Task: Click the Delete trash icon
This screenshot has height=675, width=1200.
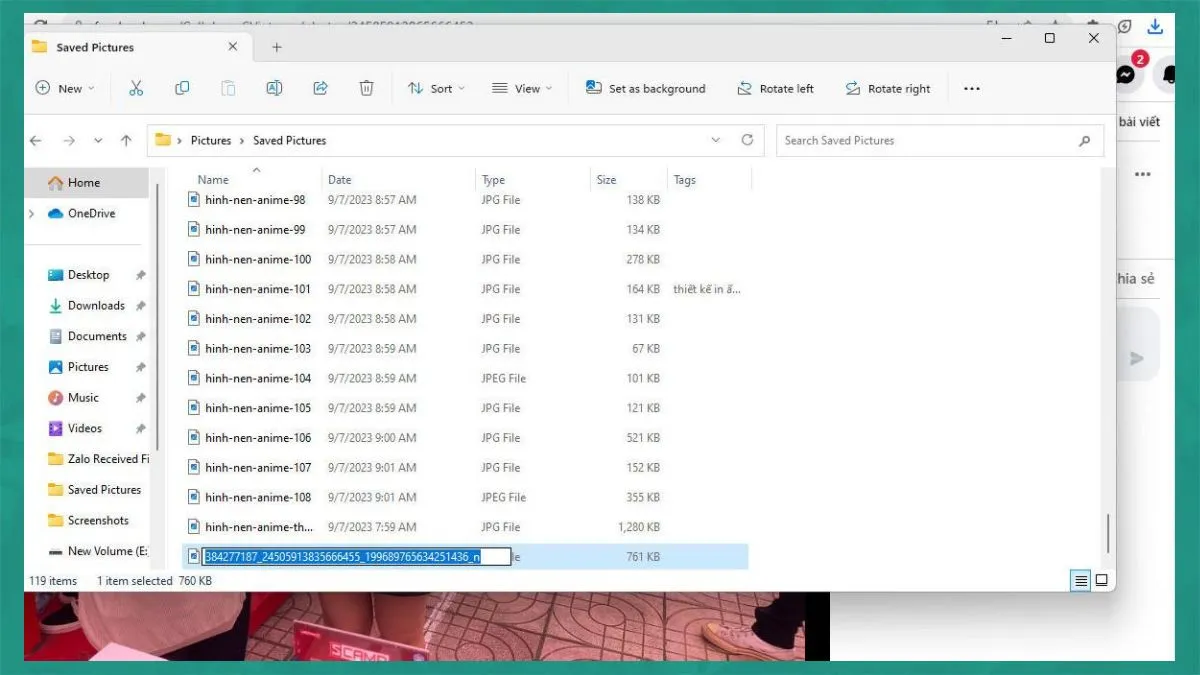Action: 366,88
